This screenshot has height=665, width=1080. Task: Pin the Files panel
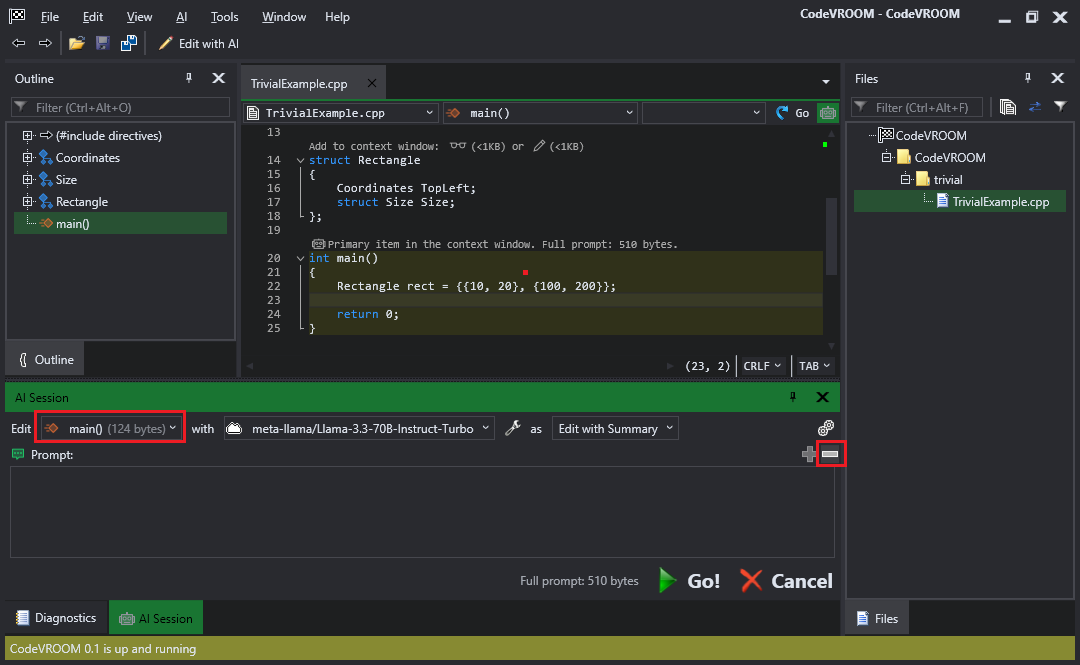[1028, 79]
